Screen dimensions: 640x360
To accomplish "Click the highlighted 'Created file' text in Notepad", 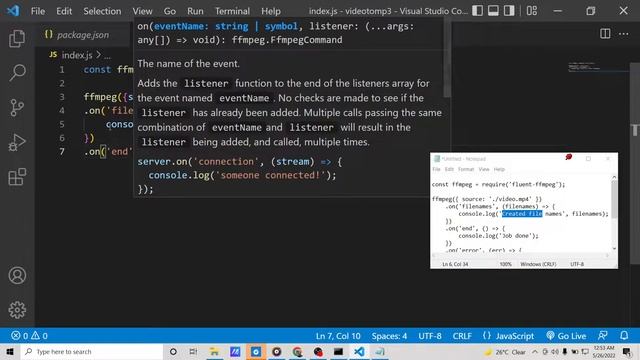I will point(522,214).
